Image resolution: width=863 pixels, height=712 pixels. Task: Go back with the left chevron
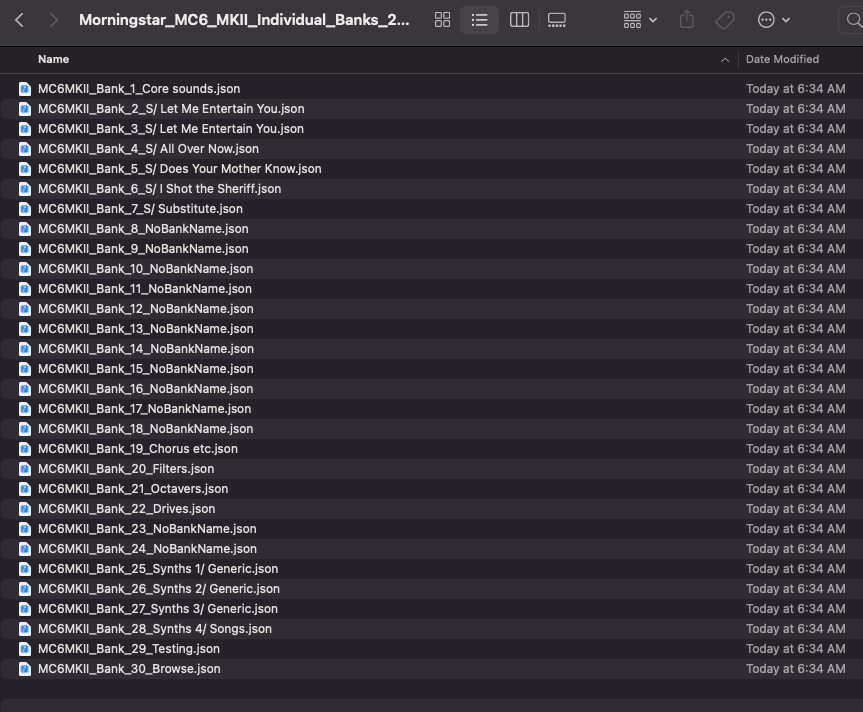coord(19,20)
